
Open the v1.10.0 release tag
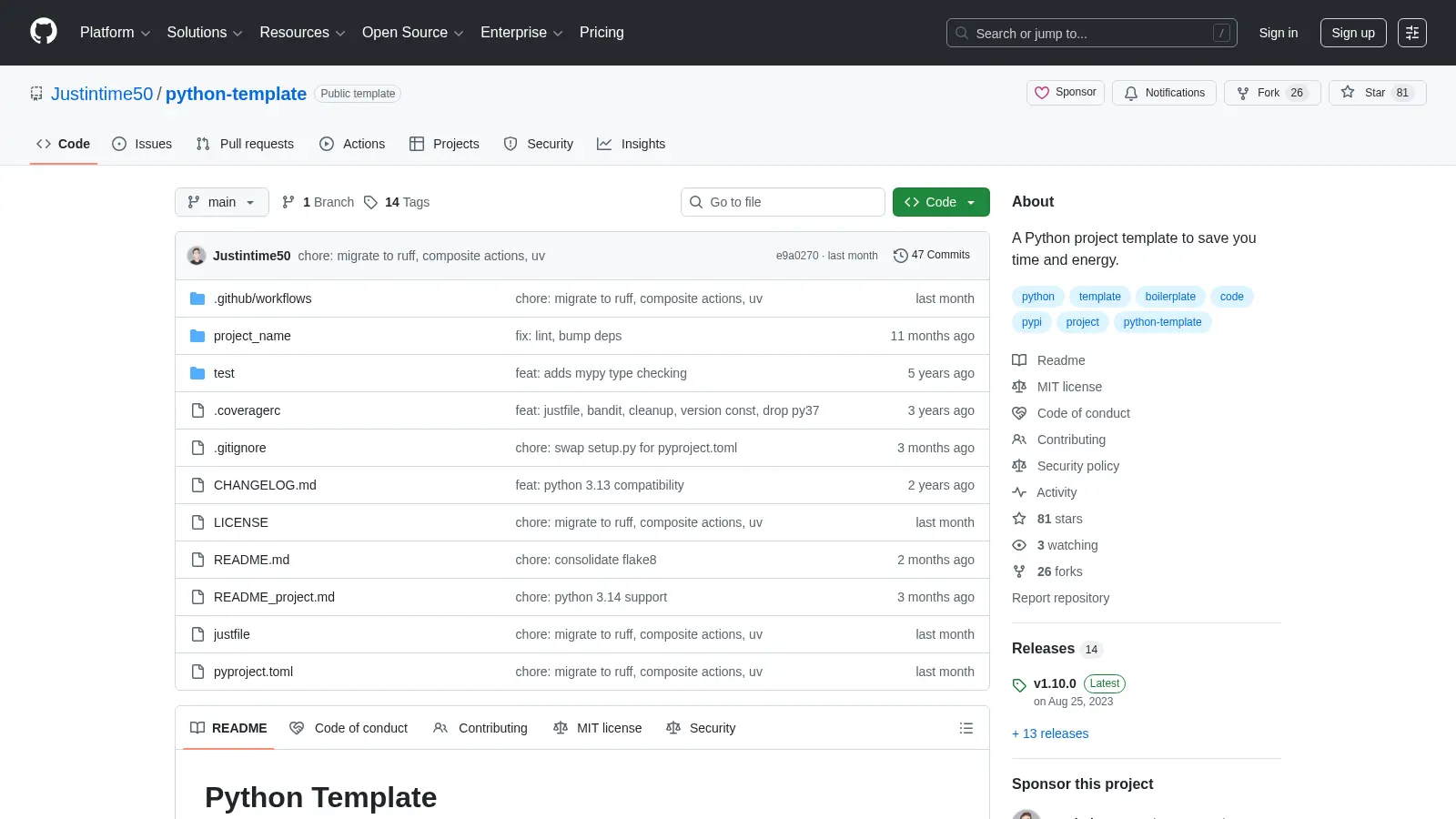click(1055, 683)
